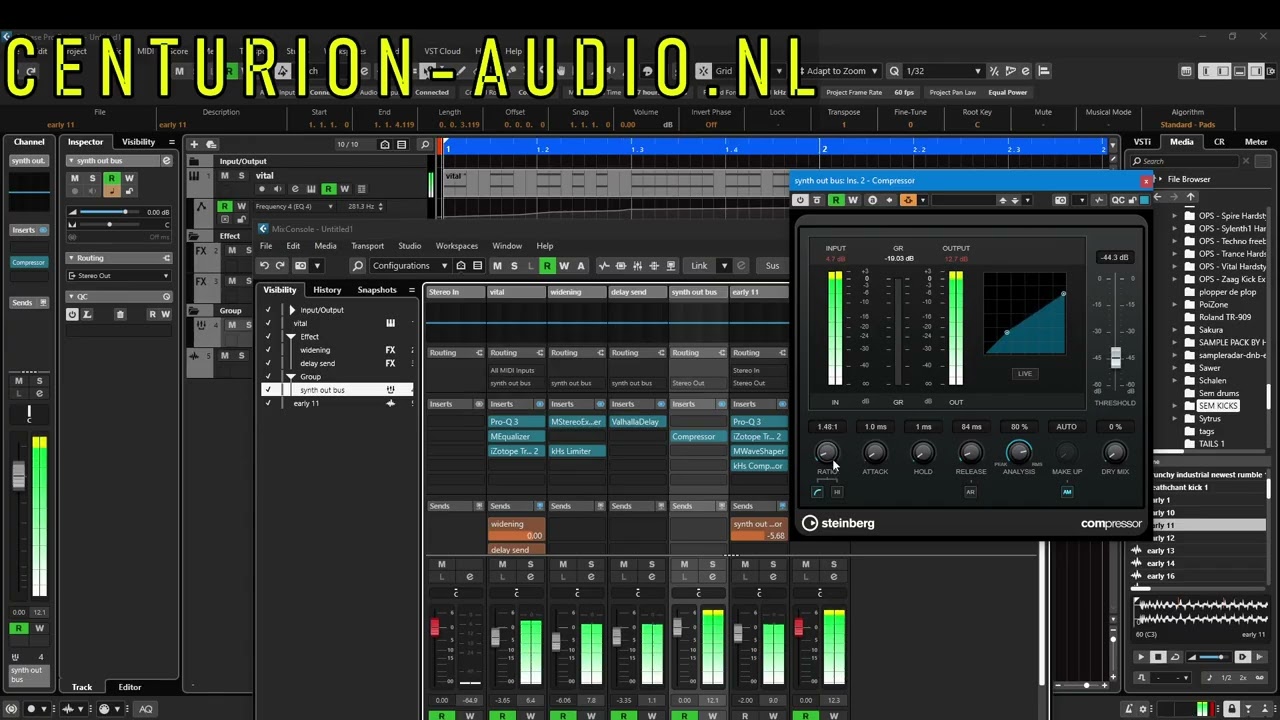The height and width of the screenshot is (720, 1280).
Task: Toggle inserts bypass on synth out bus channel
Action: 722,404
